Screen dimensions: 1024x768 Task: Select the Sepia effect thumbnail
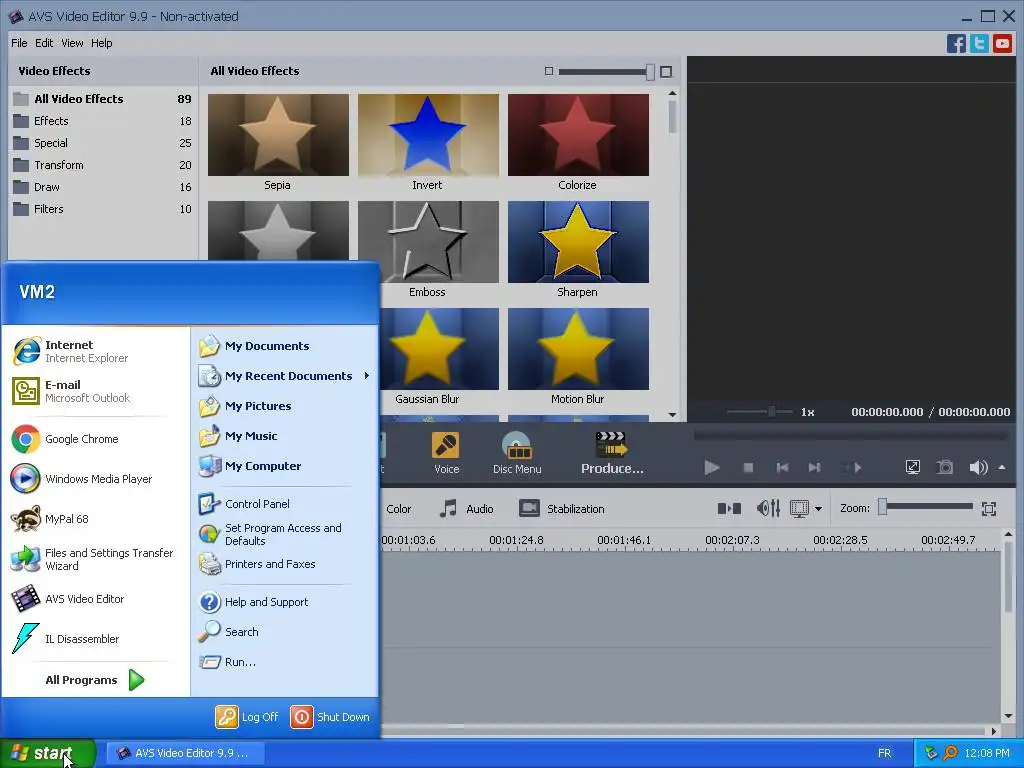pyautogui.click(x=278, y=135)
